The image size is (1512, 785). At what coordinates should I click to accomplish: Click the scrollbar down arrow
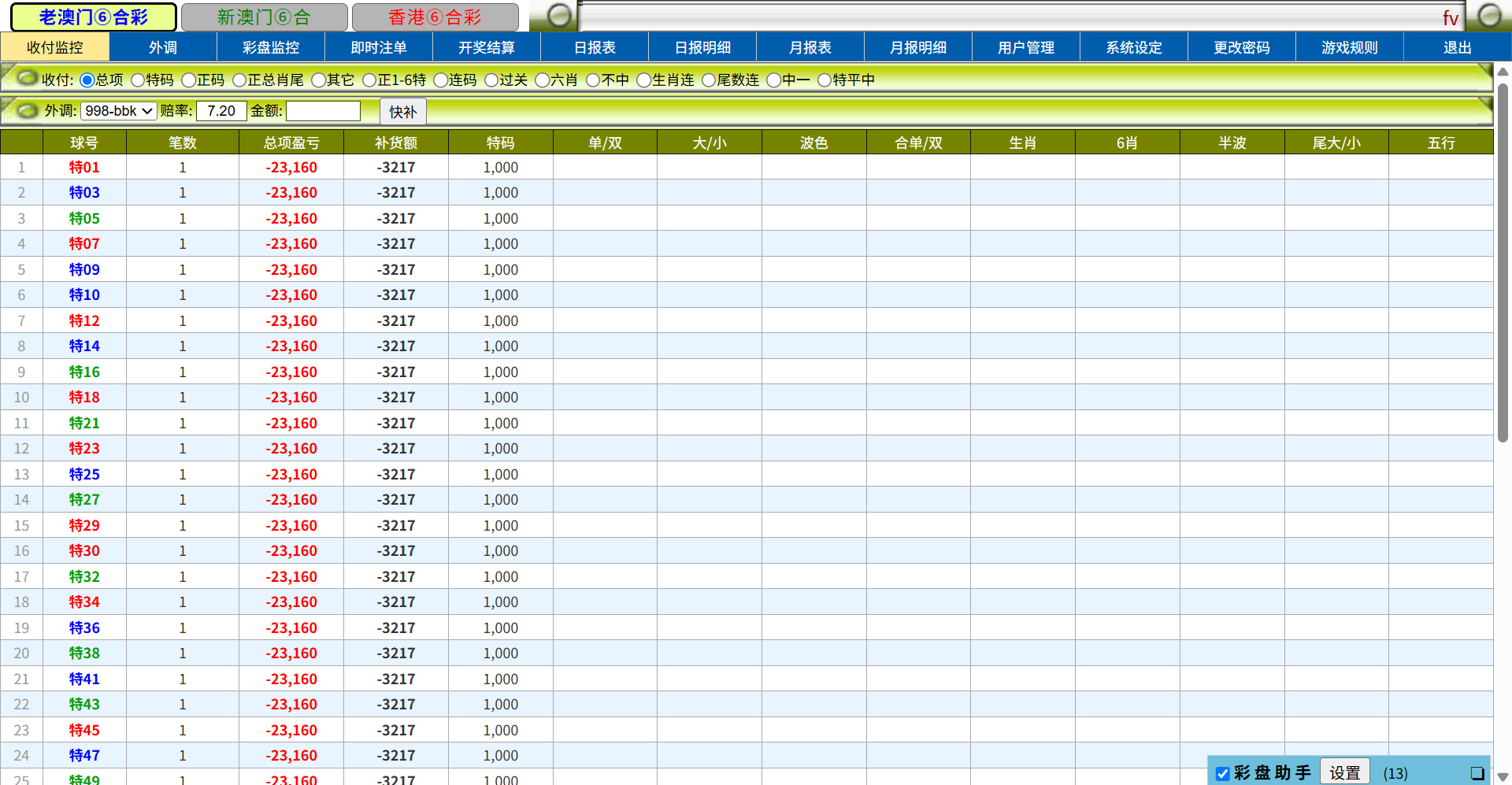(1503, 776)
